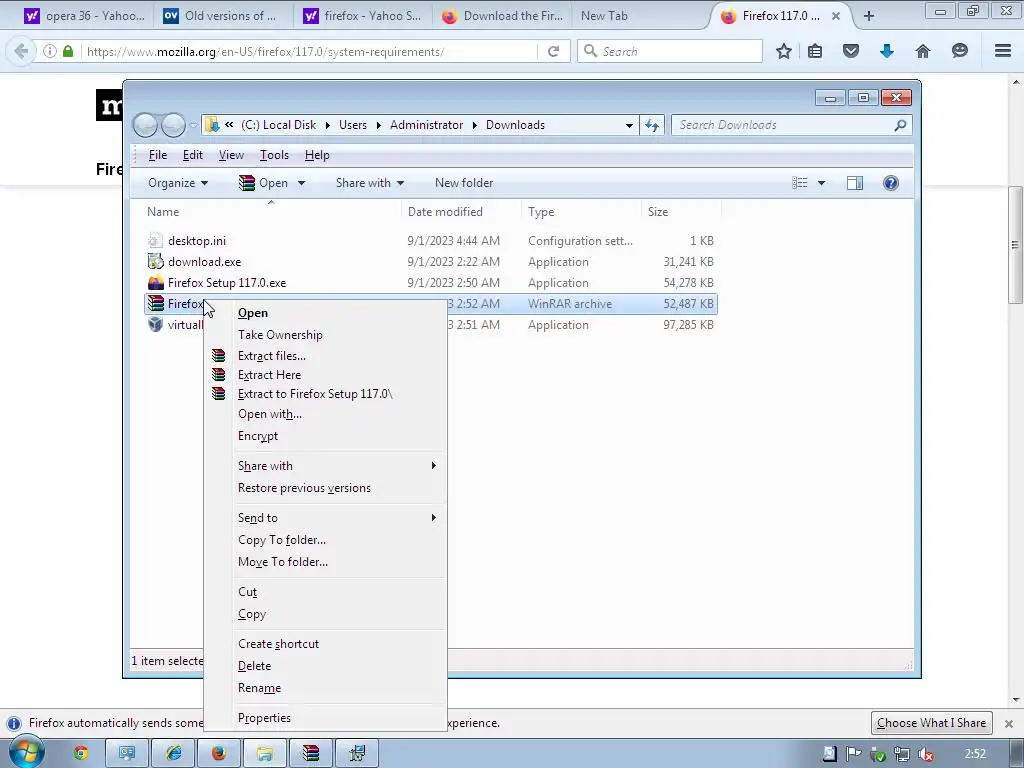Screen dimensions: 1024x768
Task: Expand the Organize dropdown
Action: (x=204, y=184)
